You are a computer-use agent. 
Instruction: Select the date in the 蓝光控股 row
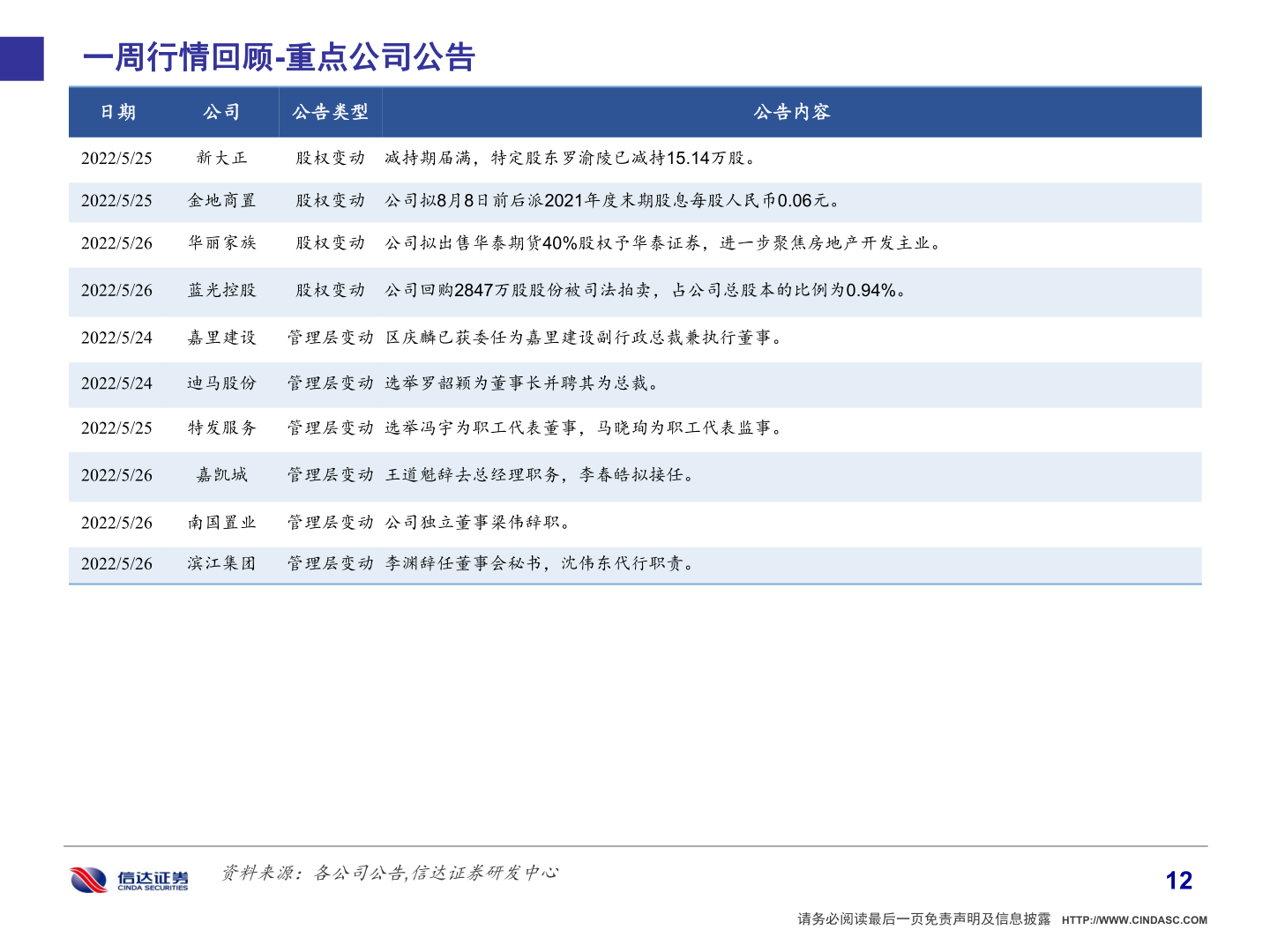click(x=116, y=291)
